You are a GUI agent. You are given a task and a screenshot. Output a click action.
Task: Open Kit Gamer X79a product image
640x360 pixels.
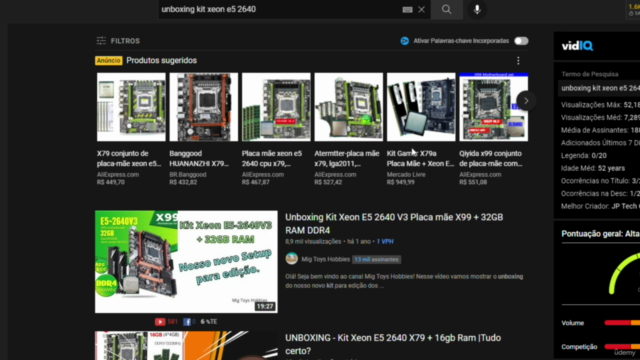[421, 107]
